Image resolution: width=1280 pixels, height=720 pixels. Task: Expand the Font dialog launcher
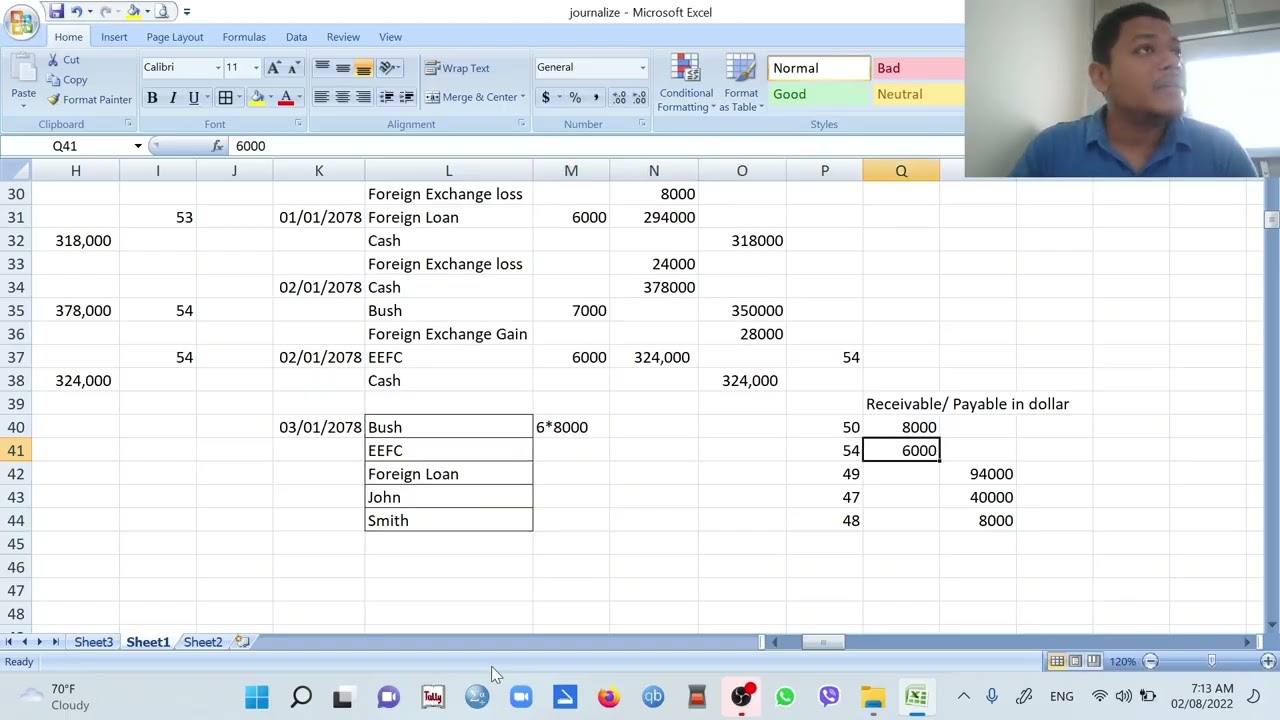tap(298, 124)
